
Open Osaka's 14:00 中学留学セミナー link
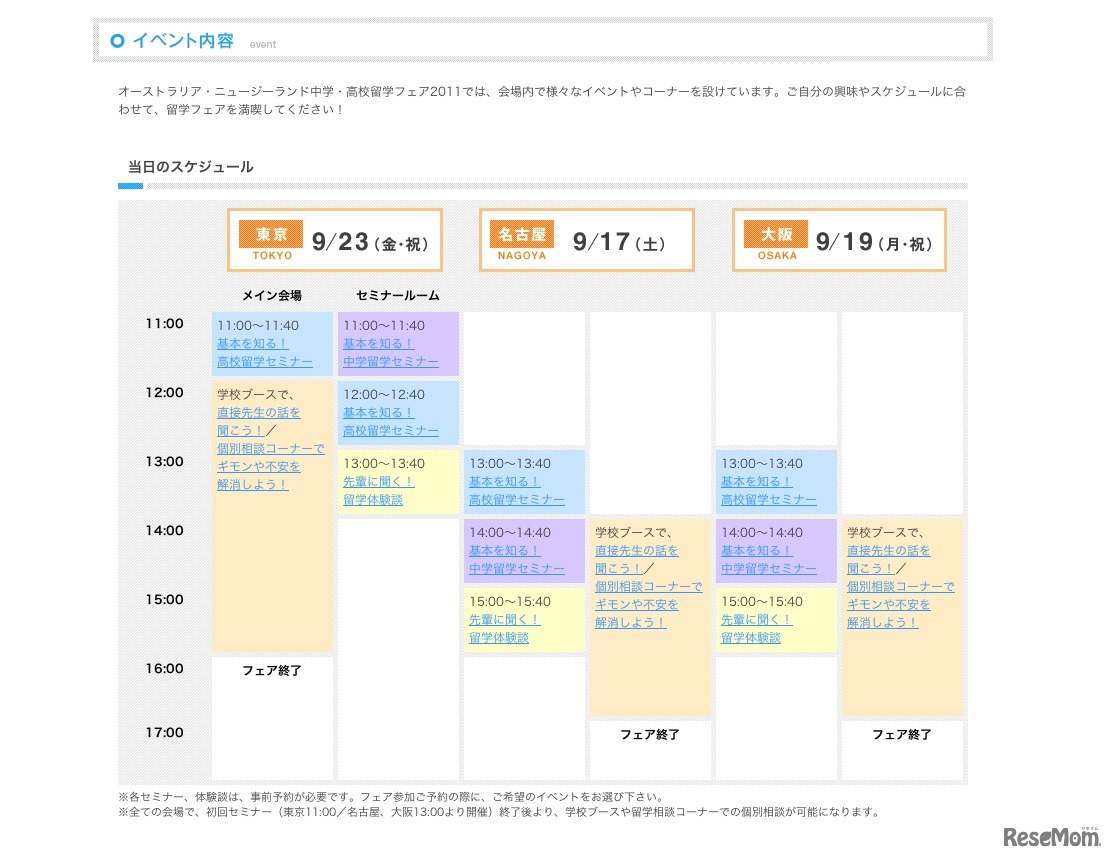tap(769, 569)
